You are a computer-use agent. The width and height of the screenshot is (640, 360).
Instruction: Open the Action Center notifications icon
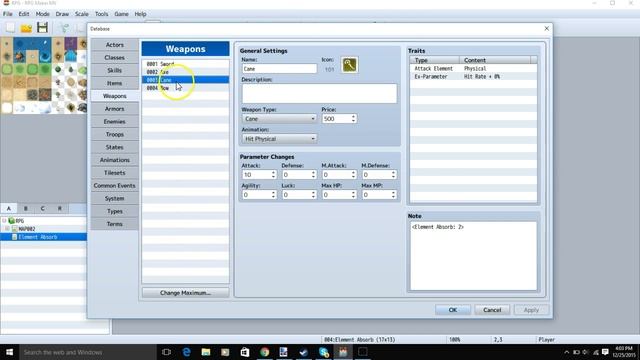click(x=605, y=352)
